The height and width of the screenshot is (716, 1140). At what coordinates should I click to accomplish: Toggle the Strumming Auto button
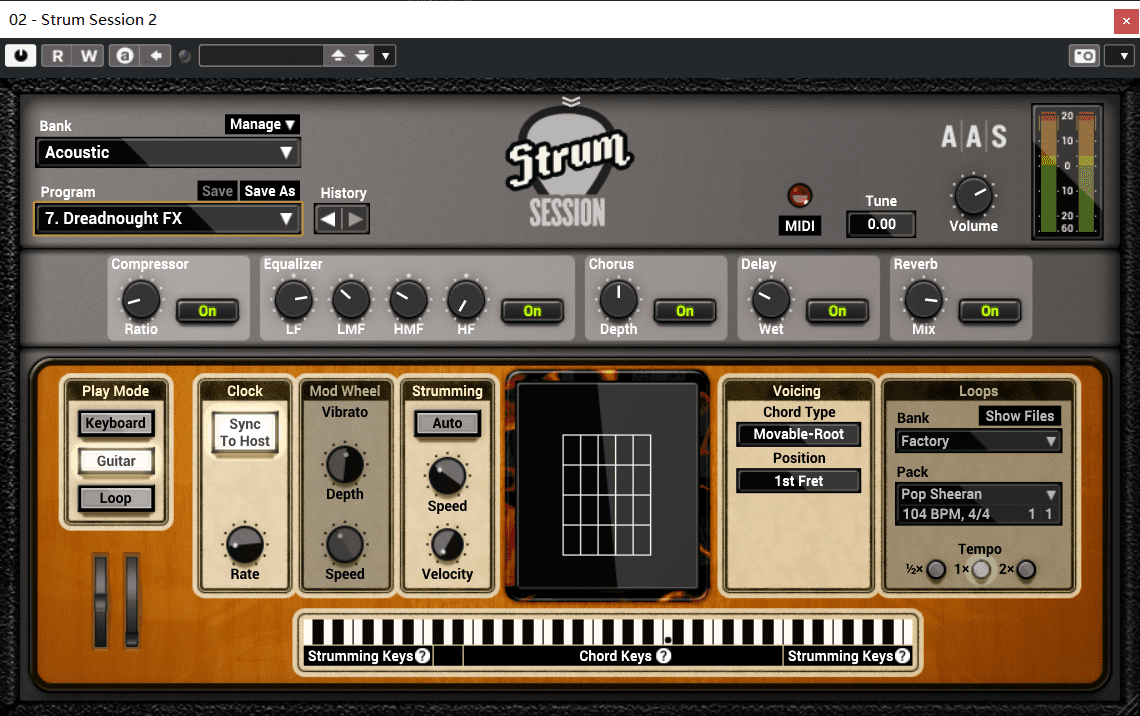447,423
